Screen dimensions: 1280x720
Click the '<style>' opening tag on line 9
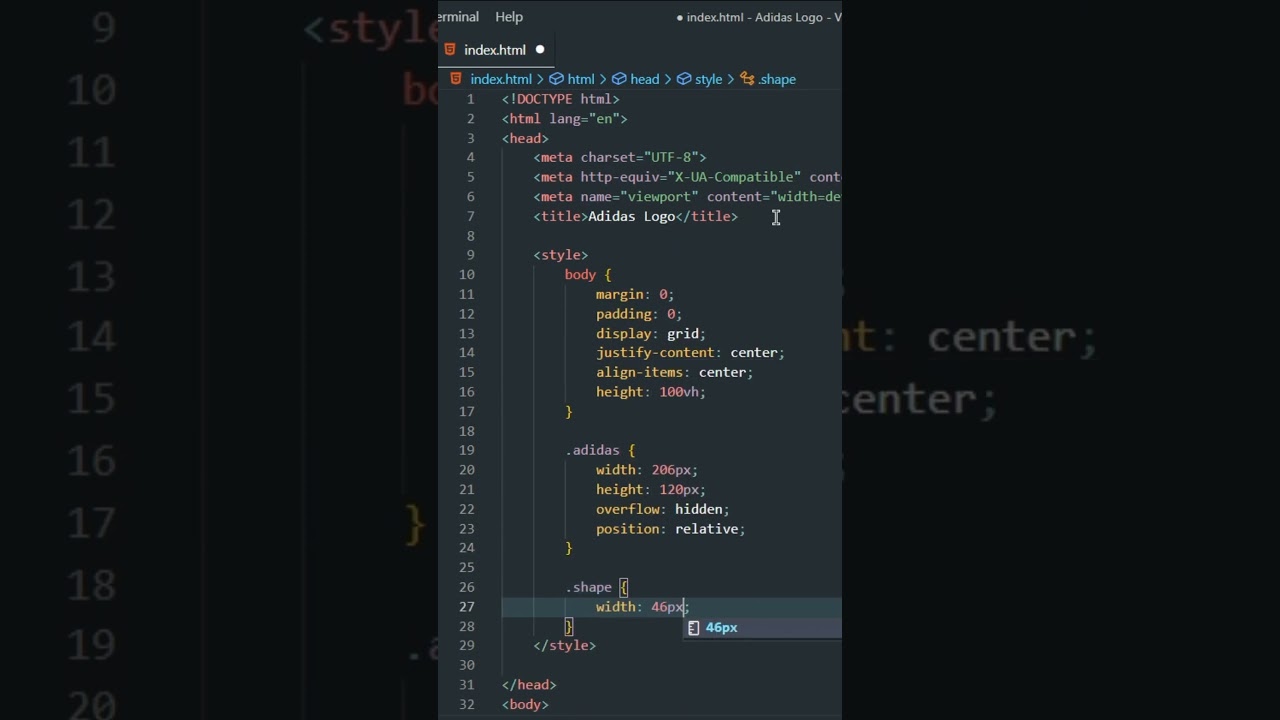(x=561, y=255)
